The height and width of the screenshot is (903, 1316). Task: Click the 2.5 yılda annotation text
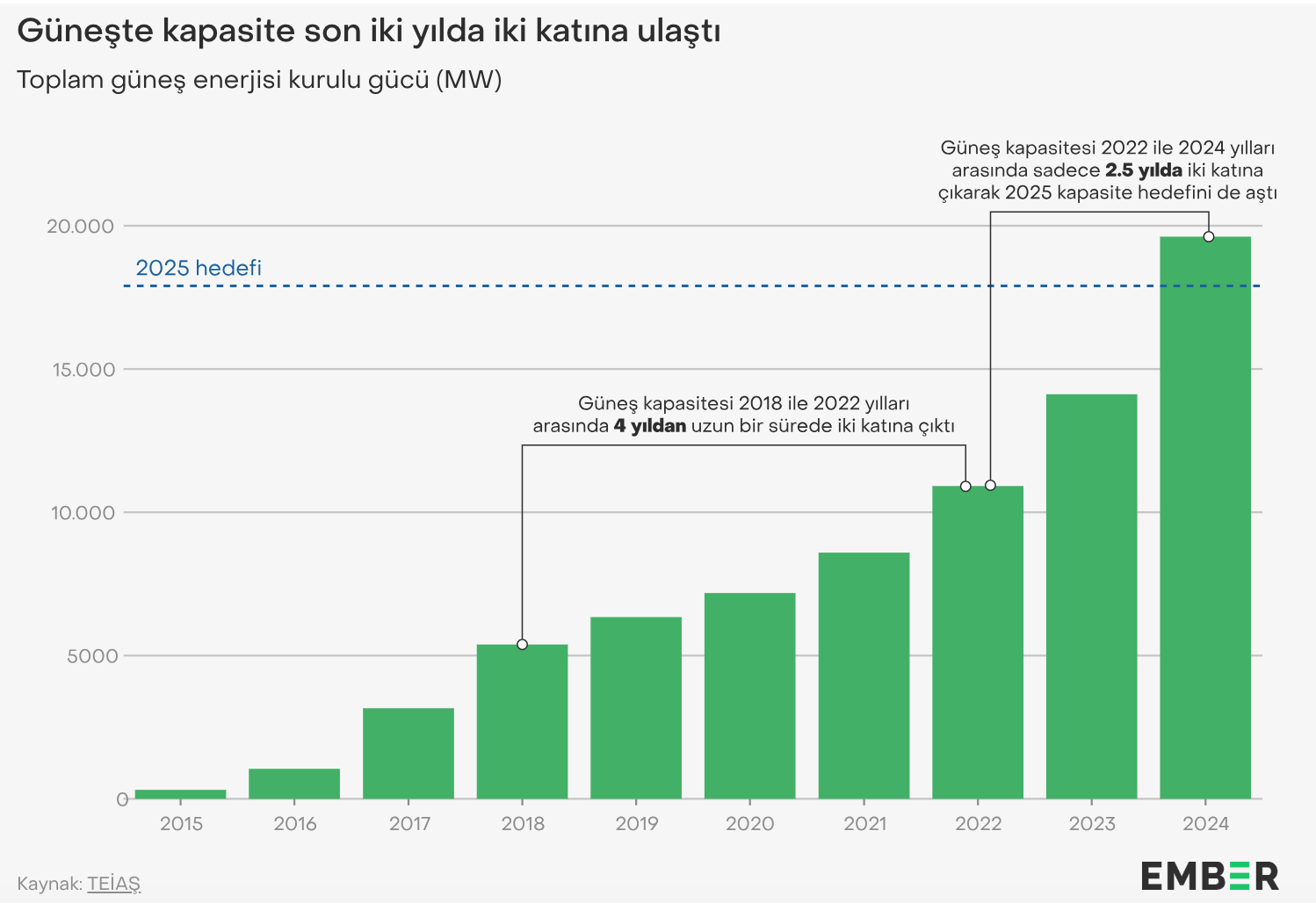coord(1143,170)
